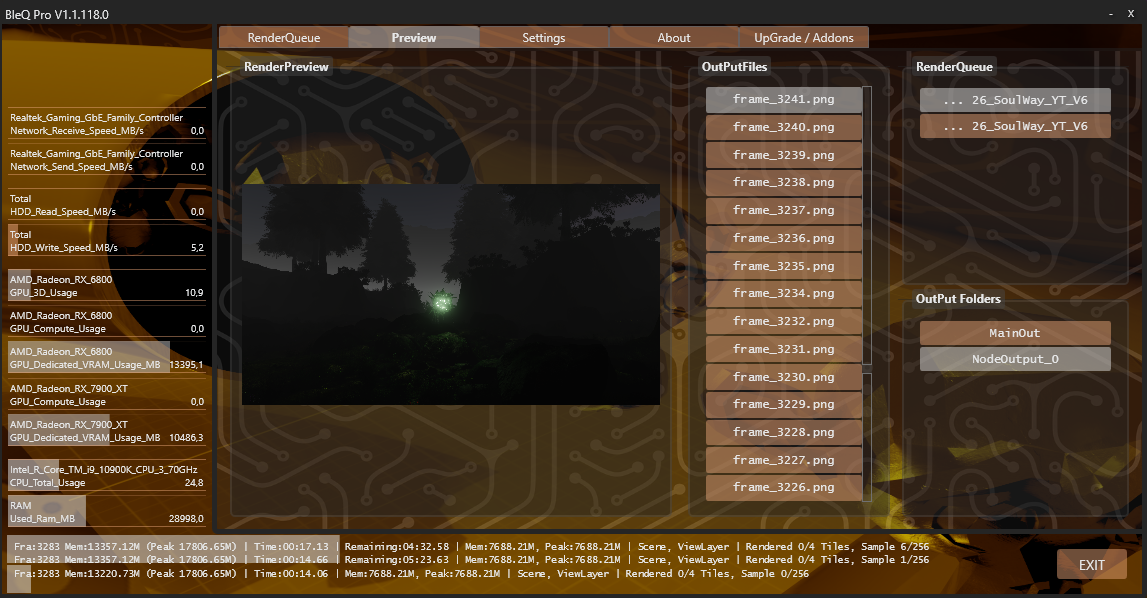Select frame_3232.png output file
Viewport: 1147px width, 598px height.
coord(783,321)
